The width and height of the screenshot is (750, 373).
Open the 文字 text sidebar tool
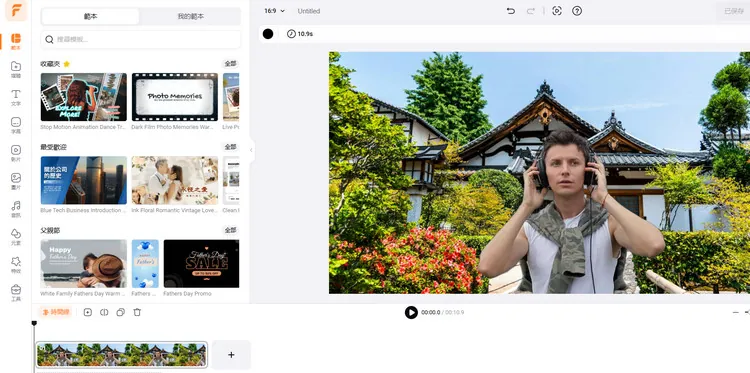(16, 97)
